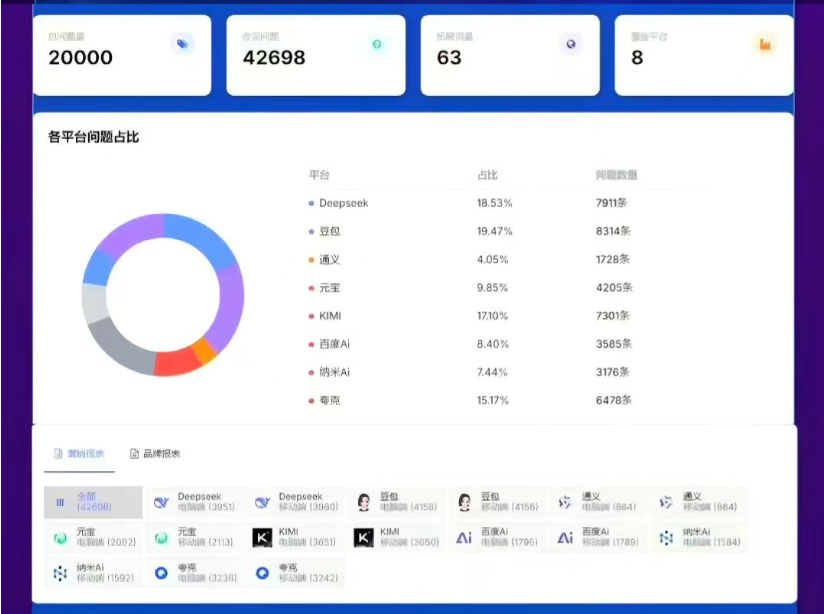Screen dimensions: 824x614
Task: Click the 百度Ai platform name in the table
Action: 334,344
